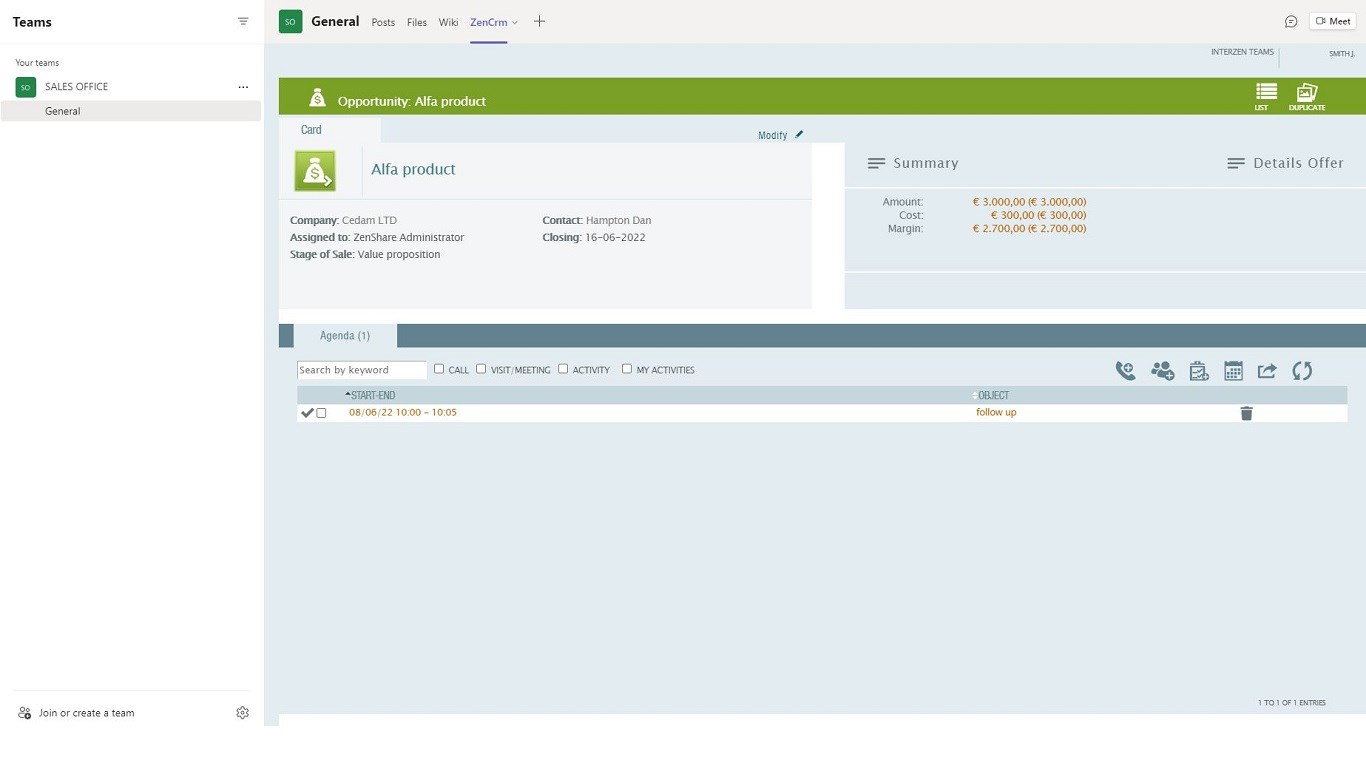Toggle the VISIT/MEETING filter checkbox
Viewport: 1366px width, 768px height.
click(x=481, y=369)
